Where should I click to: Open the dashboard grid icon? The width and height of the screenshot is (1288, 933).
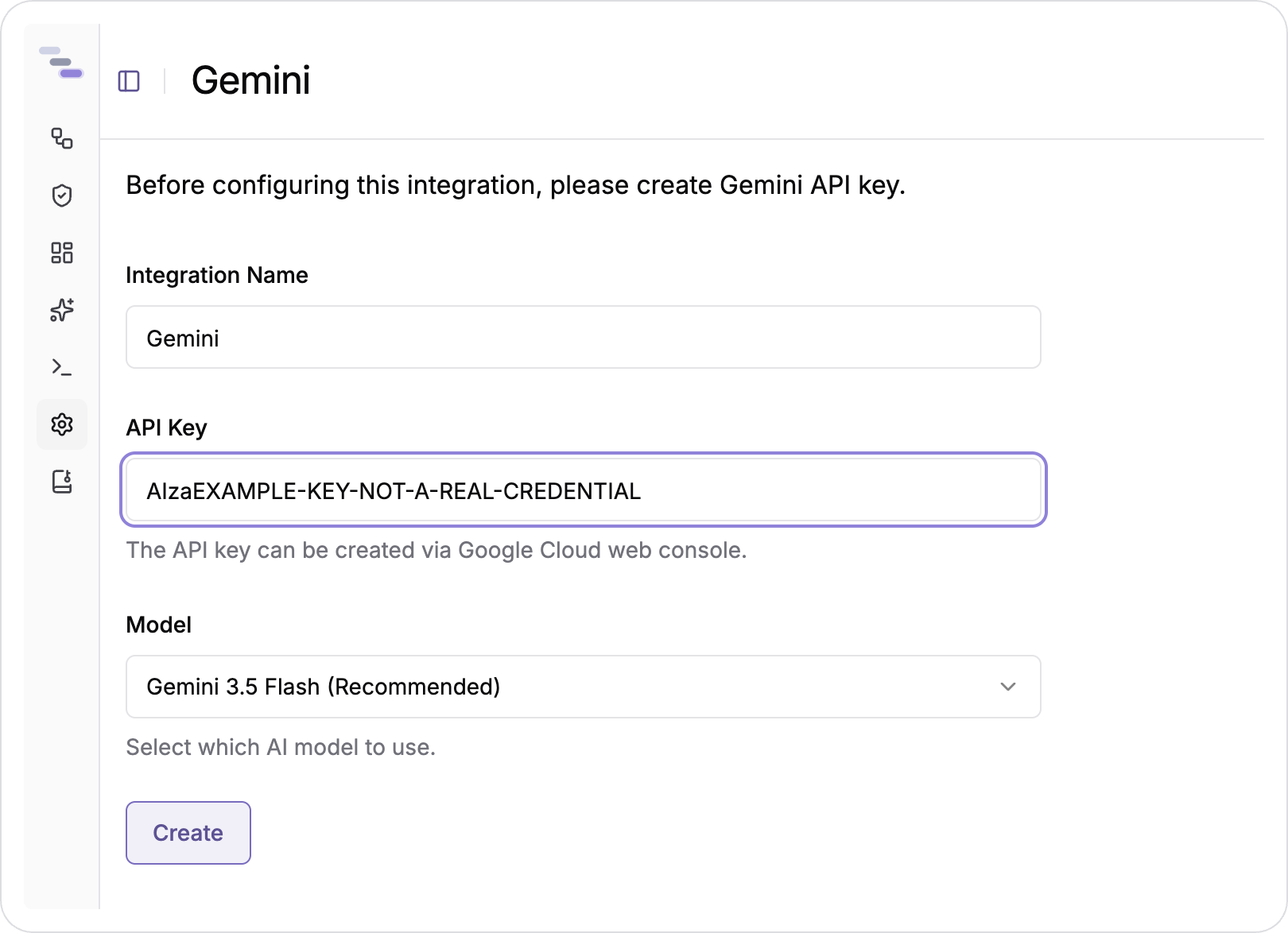(x=62, y=253)
